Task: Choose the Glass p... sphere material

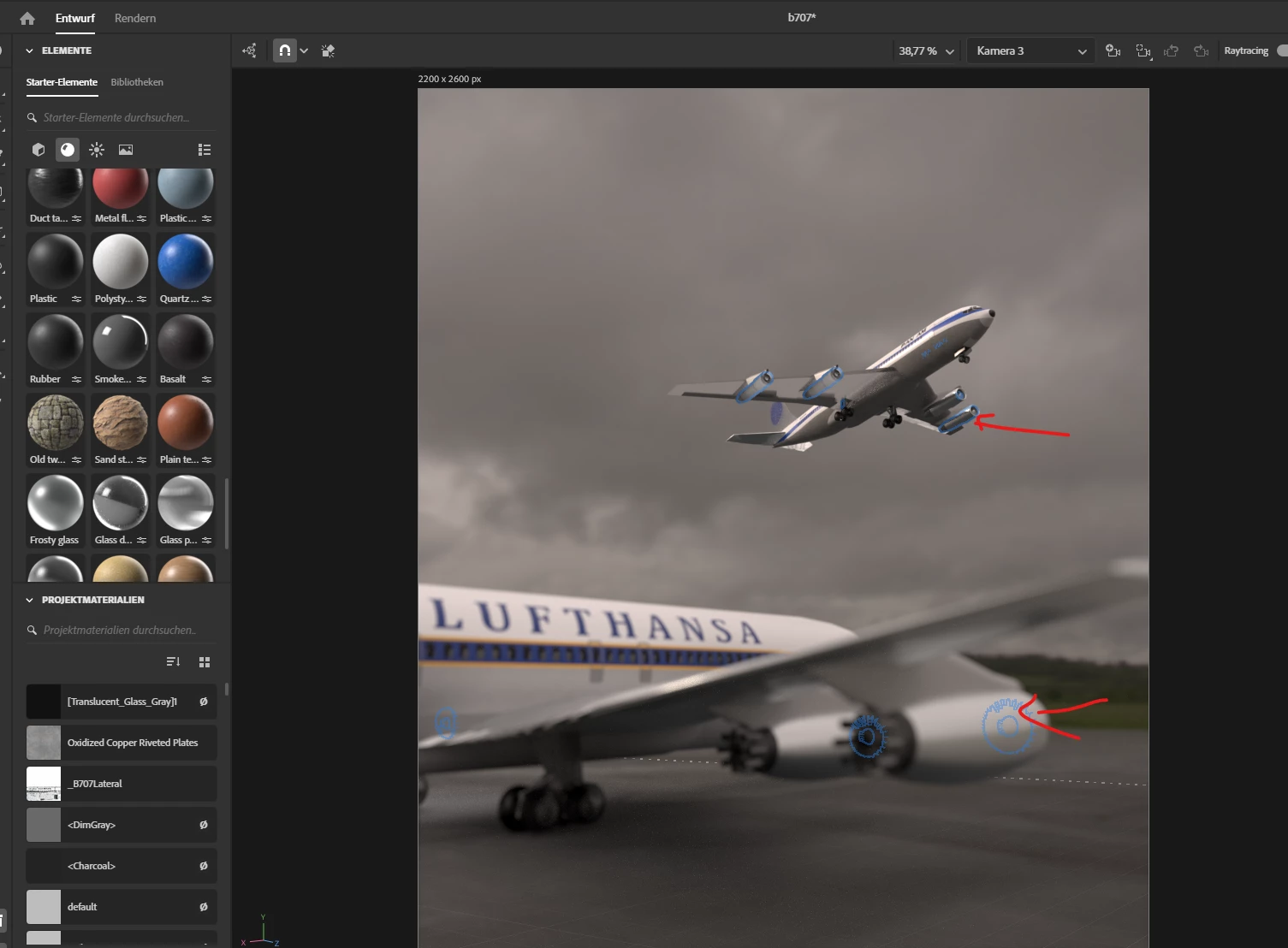Action: tap(186, 503)
